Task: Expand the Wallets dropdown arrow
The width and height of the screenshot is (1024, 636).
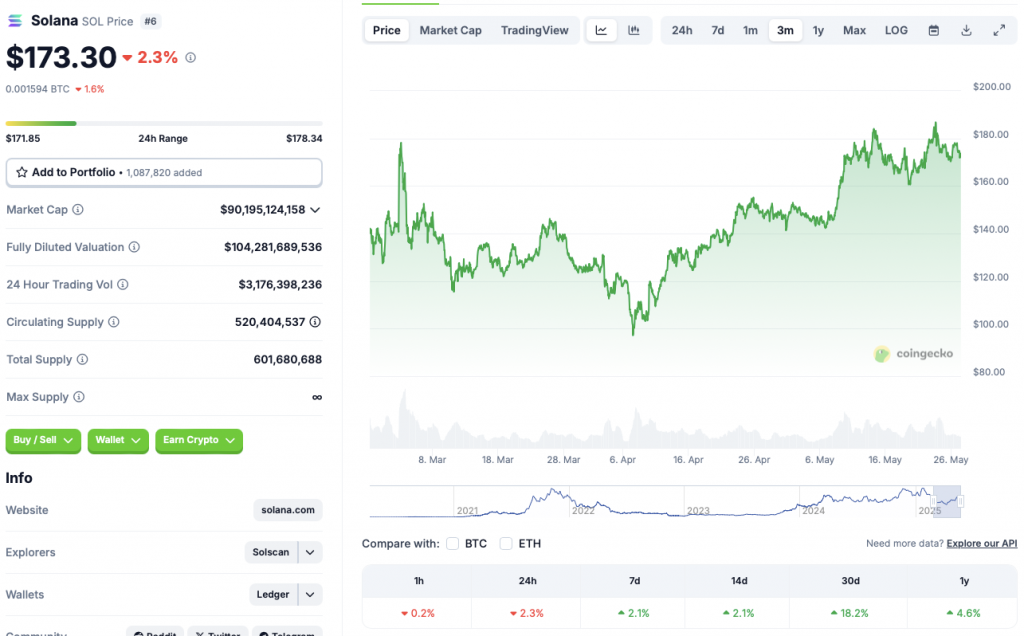Action: tap(310, 595)
